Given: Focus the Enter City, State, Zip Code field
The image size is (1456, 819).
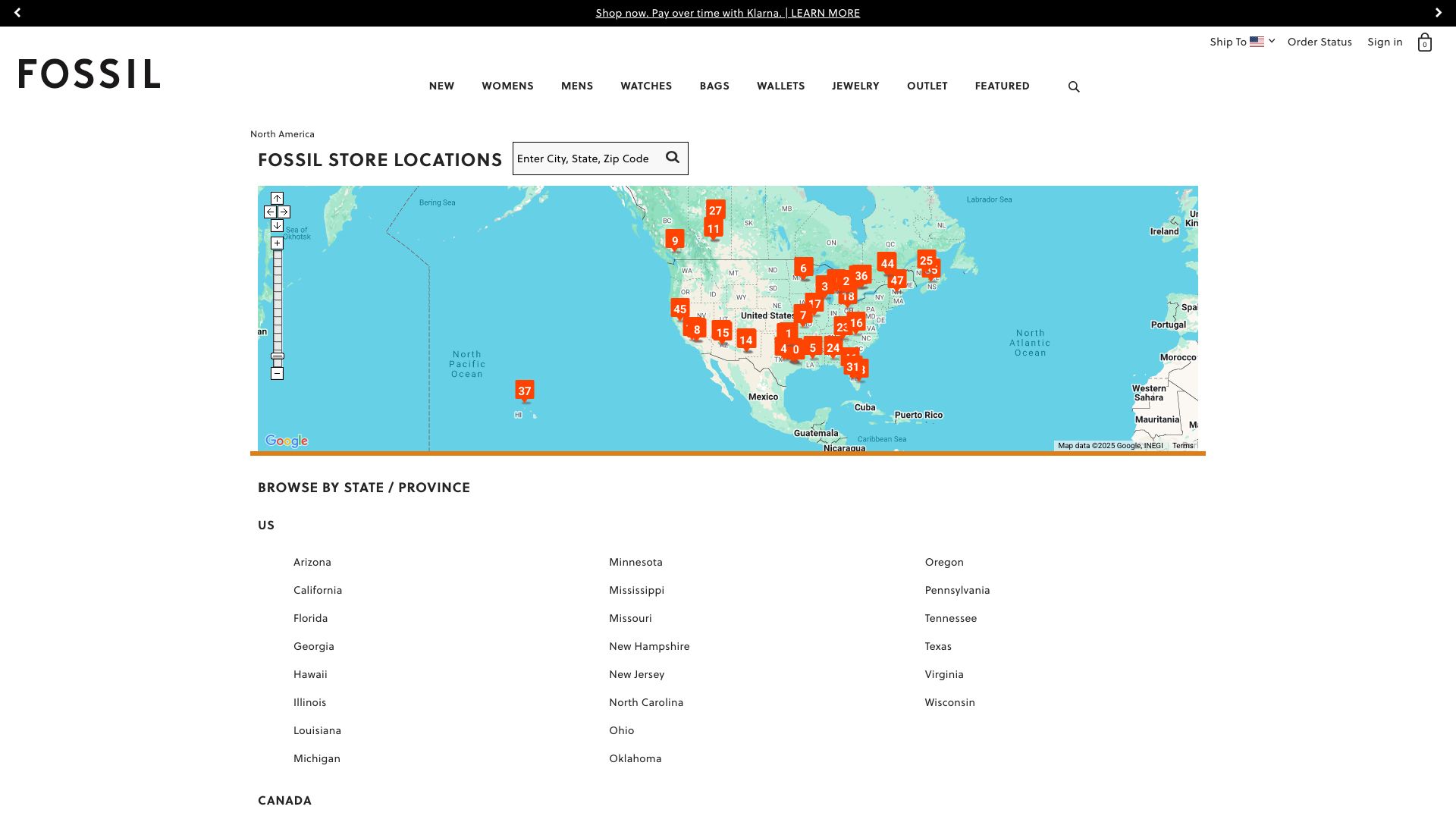Looking at the screenshot, I should click(x=589, y=158).
